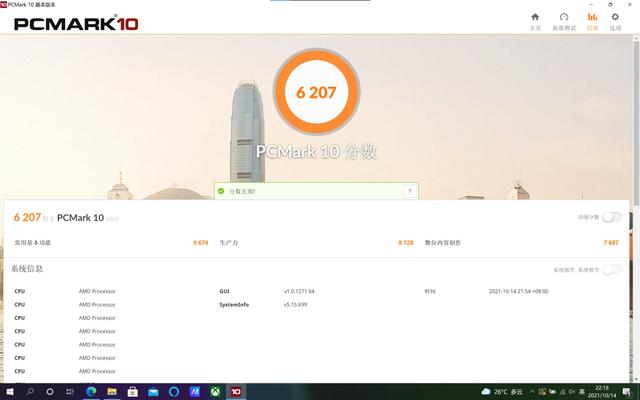640x400 pixels.
Task: Click the scrollbar up arrow on right edge
Action: pos(636,38)
